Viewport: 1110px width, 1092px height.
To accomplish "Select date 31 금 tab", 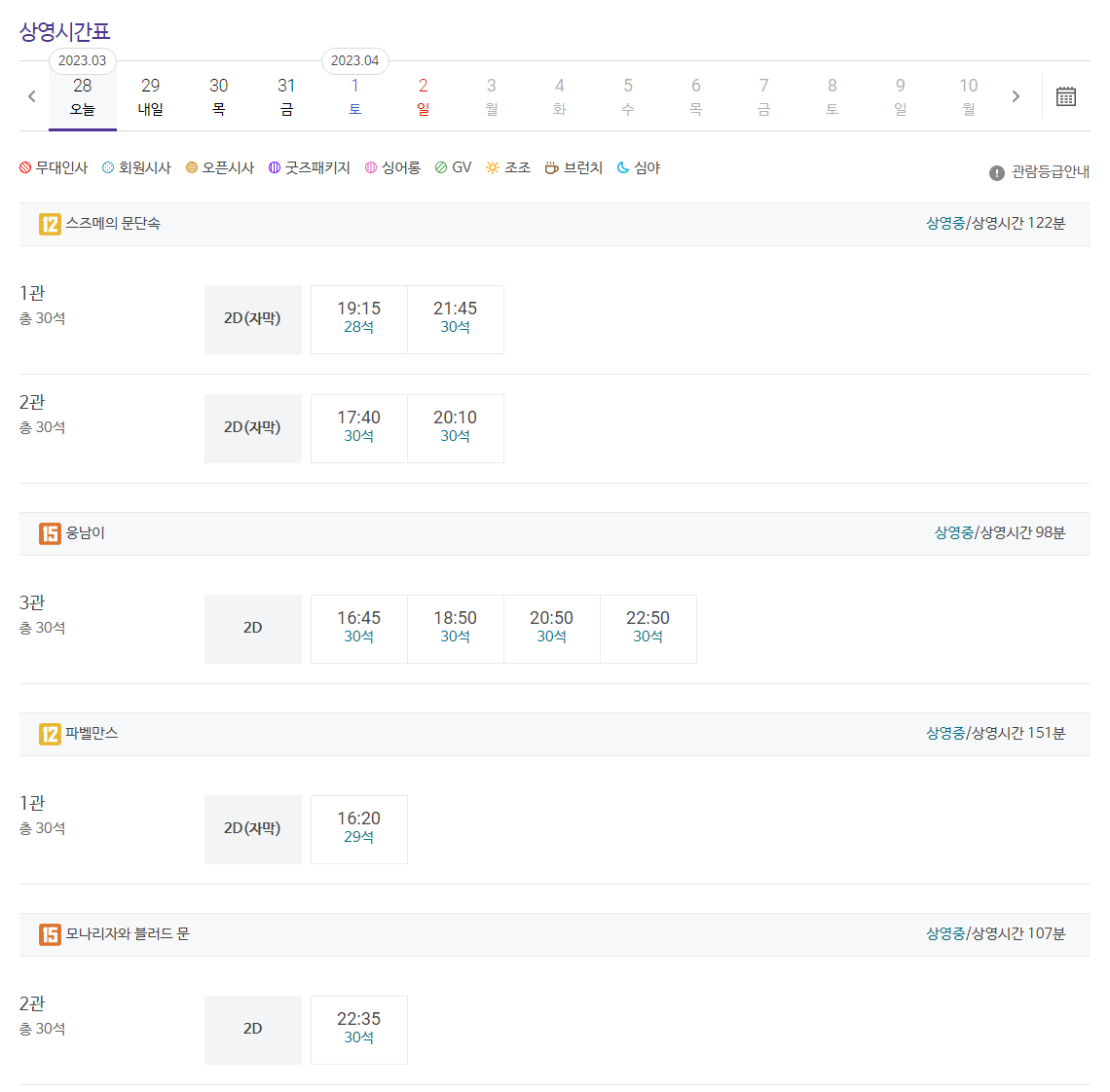I will point(286,96).
